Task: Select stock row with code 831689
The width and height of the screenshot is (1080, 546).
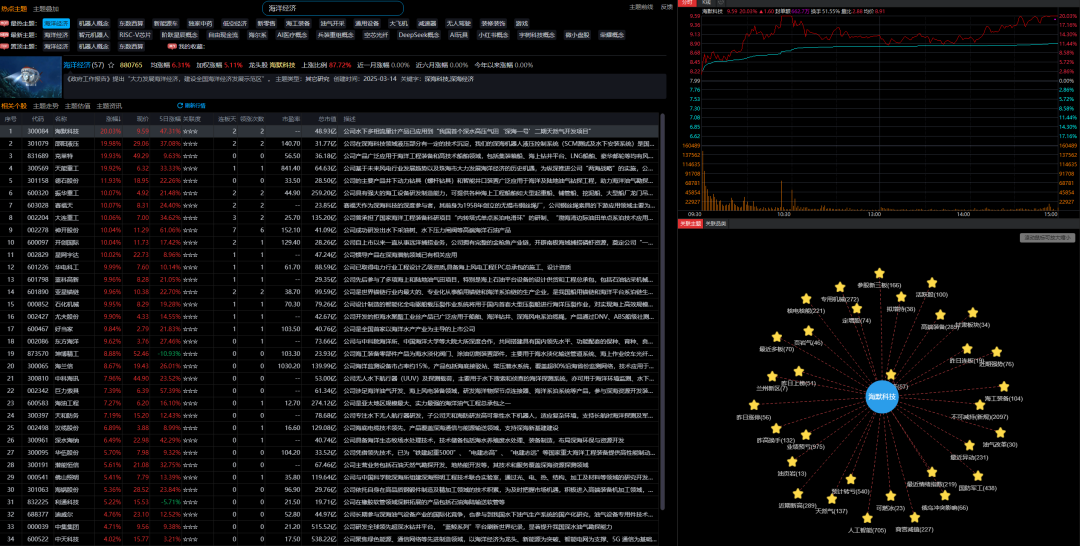Action: click(x=329, y=156)
